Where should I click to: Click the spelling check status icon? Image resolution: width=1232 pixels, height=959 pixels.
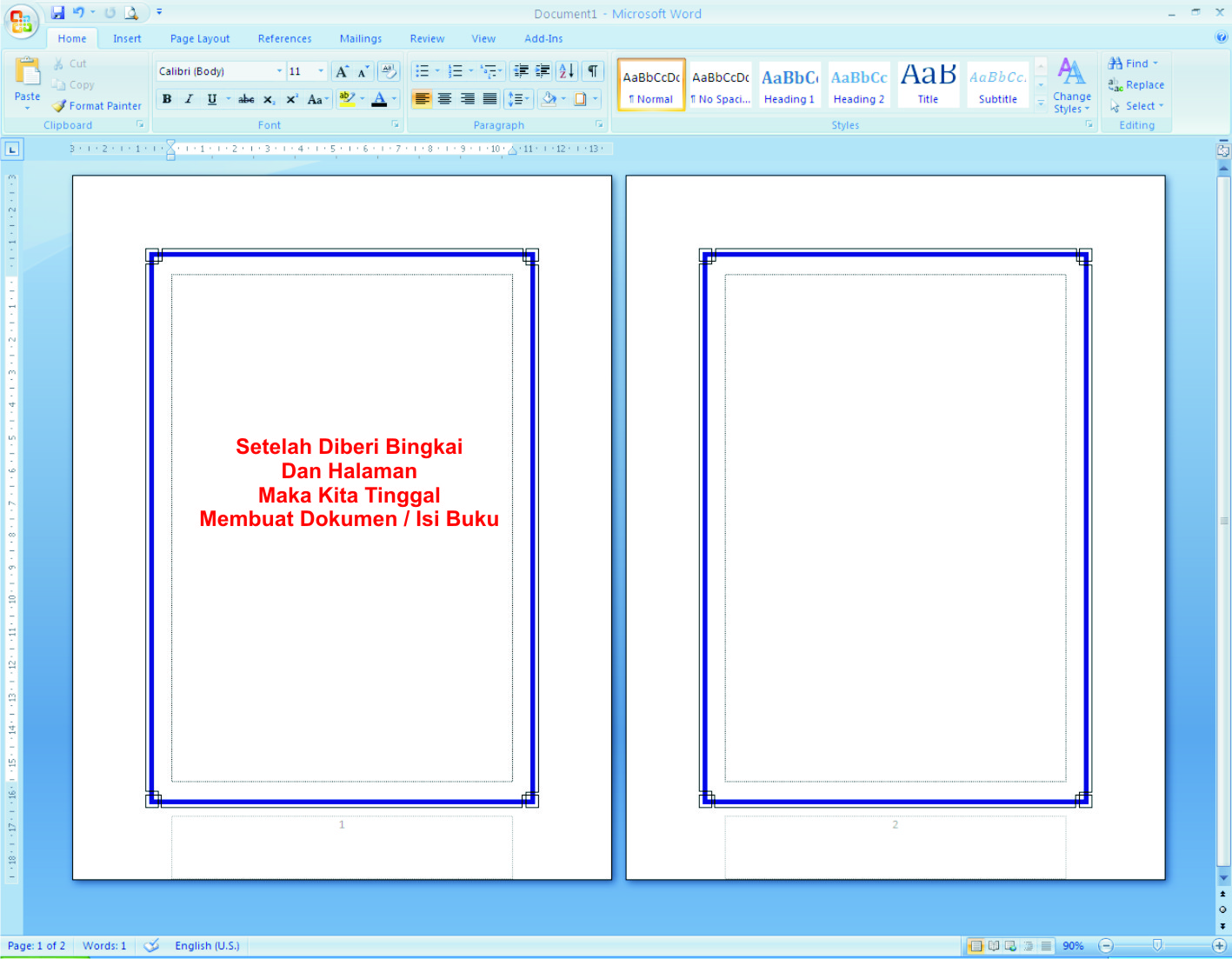pyautogui.click(x=151, y=945)
